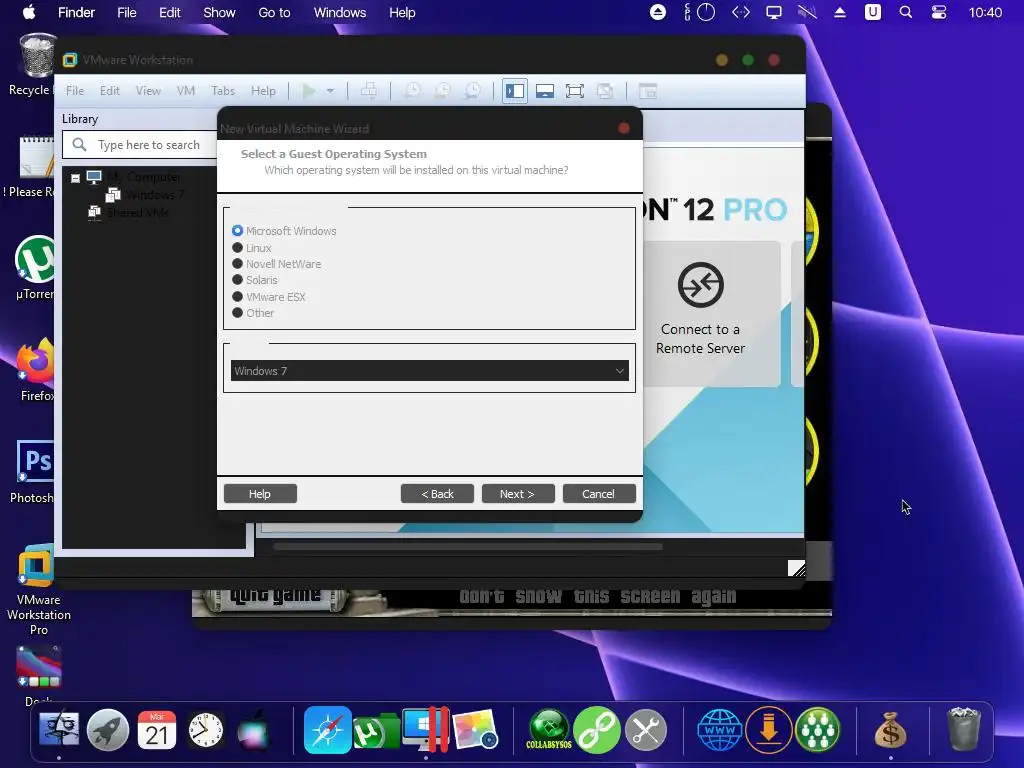Open the Photoshop desktop icon
Viewport: 1024px width, 768px height.
[33, 472]
